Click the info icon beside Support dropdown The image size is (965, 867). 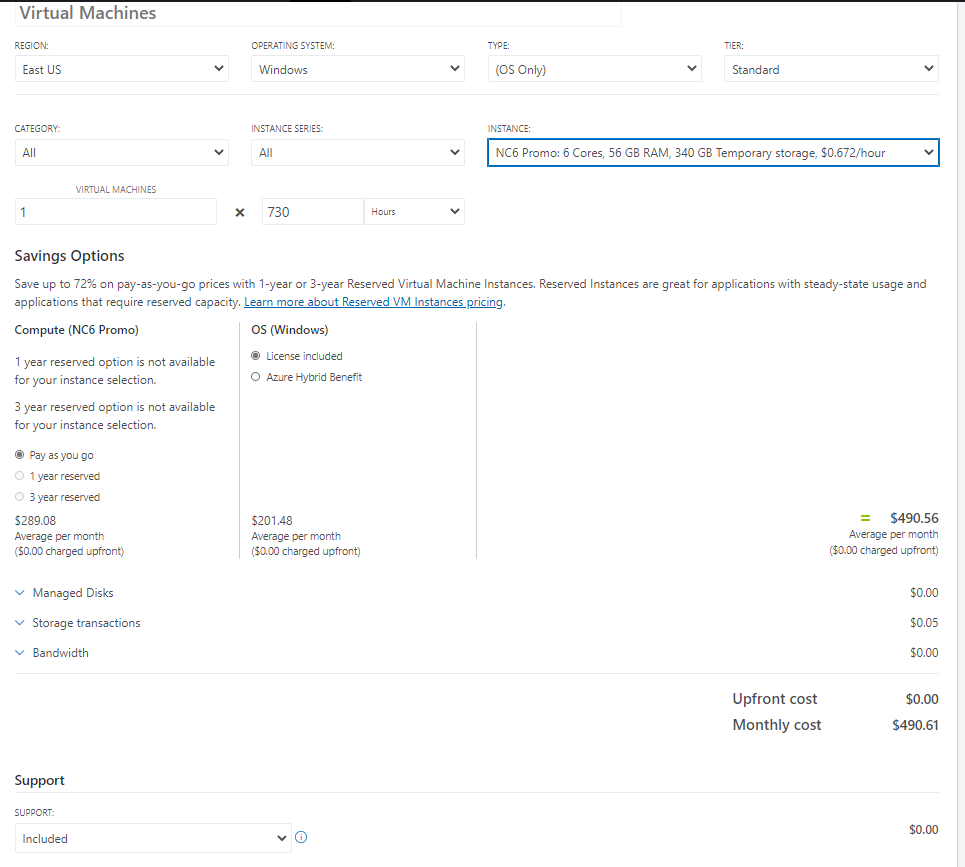301,837
